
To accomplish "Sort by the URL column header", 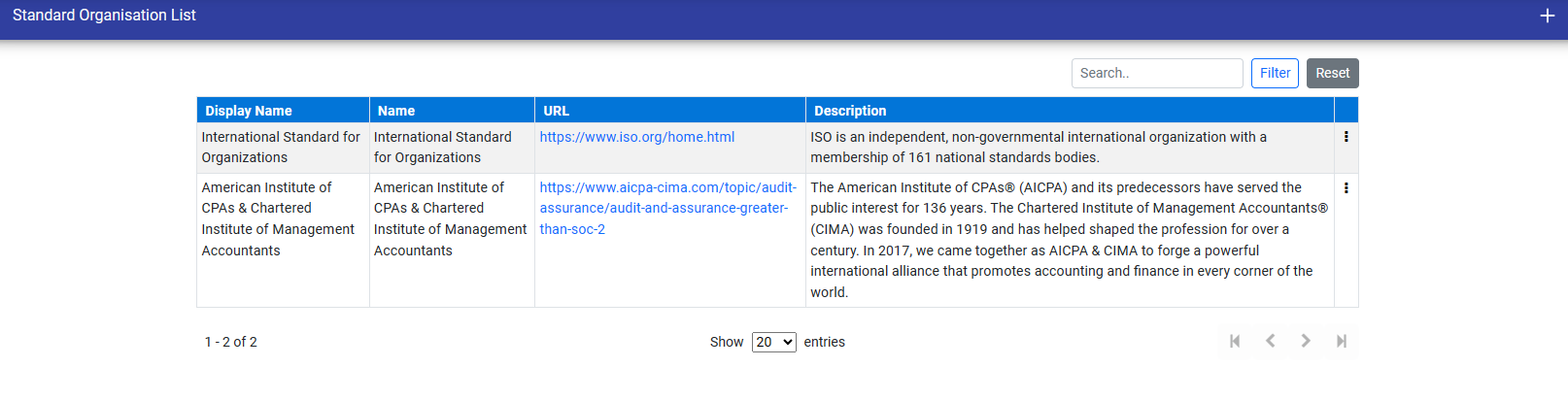I will pos(557,111).
